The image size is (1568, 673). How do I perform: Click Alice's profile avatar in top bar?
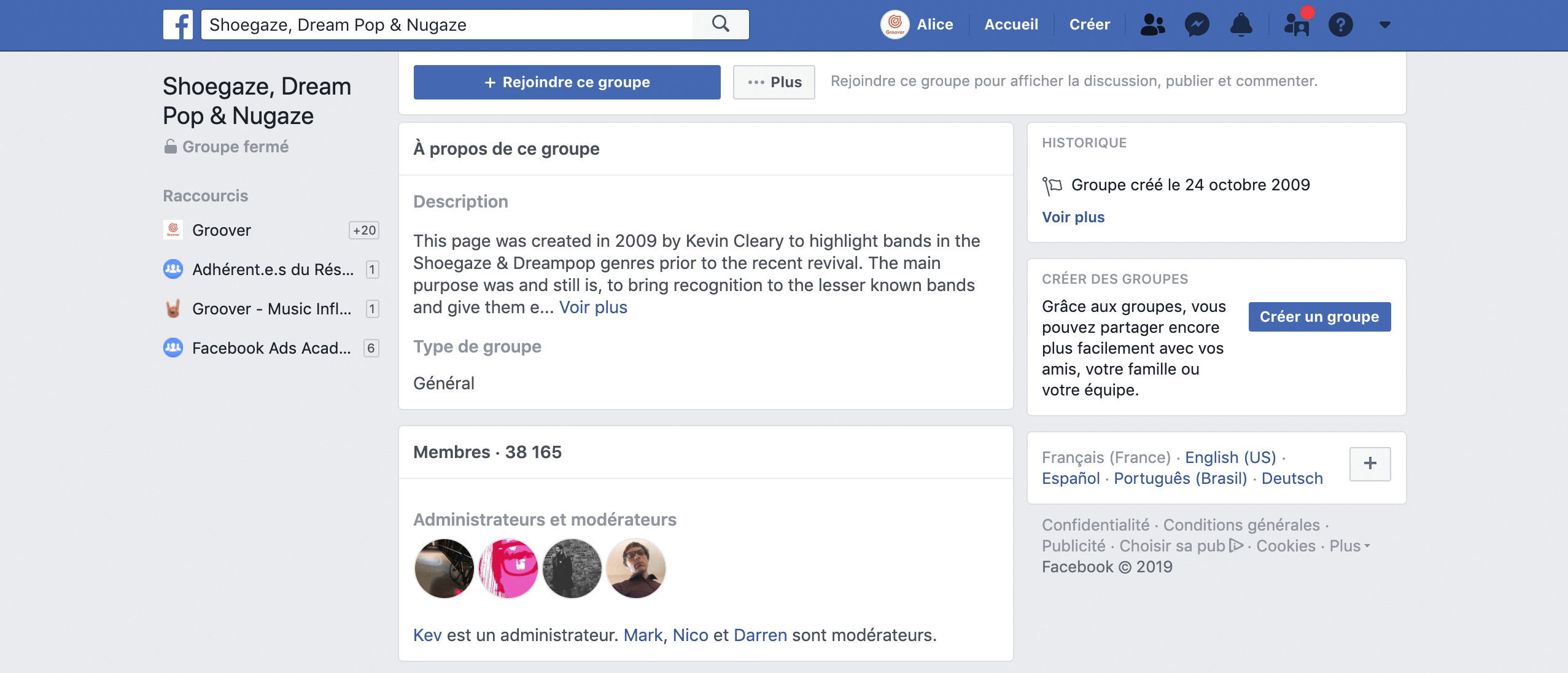tap(895, 25)
